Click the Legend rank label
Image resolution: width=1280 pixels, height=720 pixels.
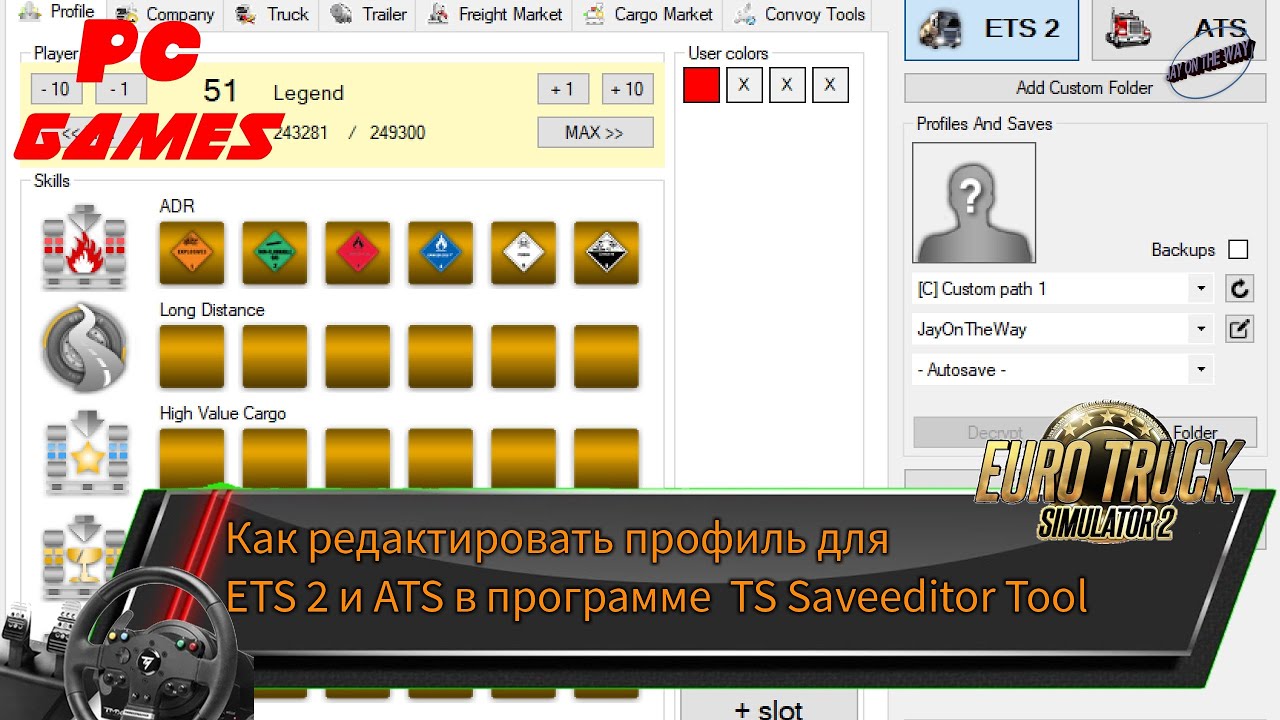308,93
